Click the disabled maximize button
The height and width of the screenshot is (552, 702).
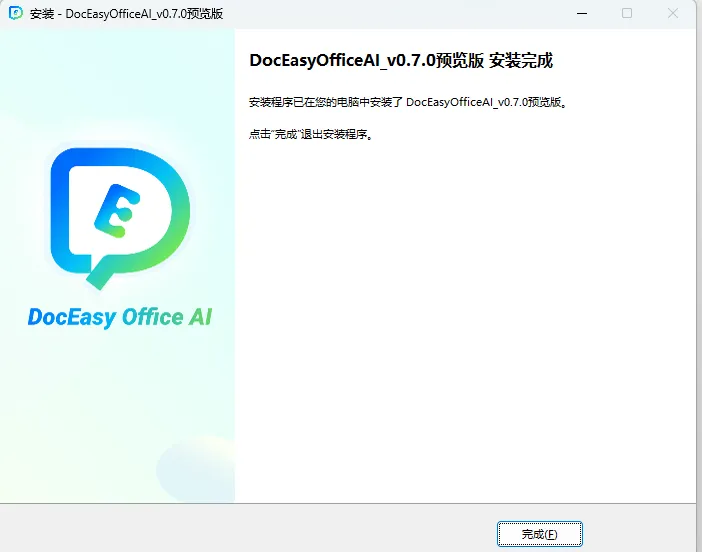point(627,13)
